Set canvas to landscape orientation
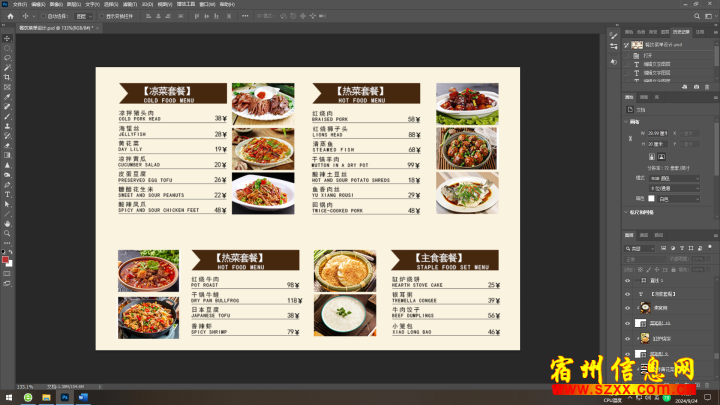The image size is (720, 405). (661, 157)
